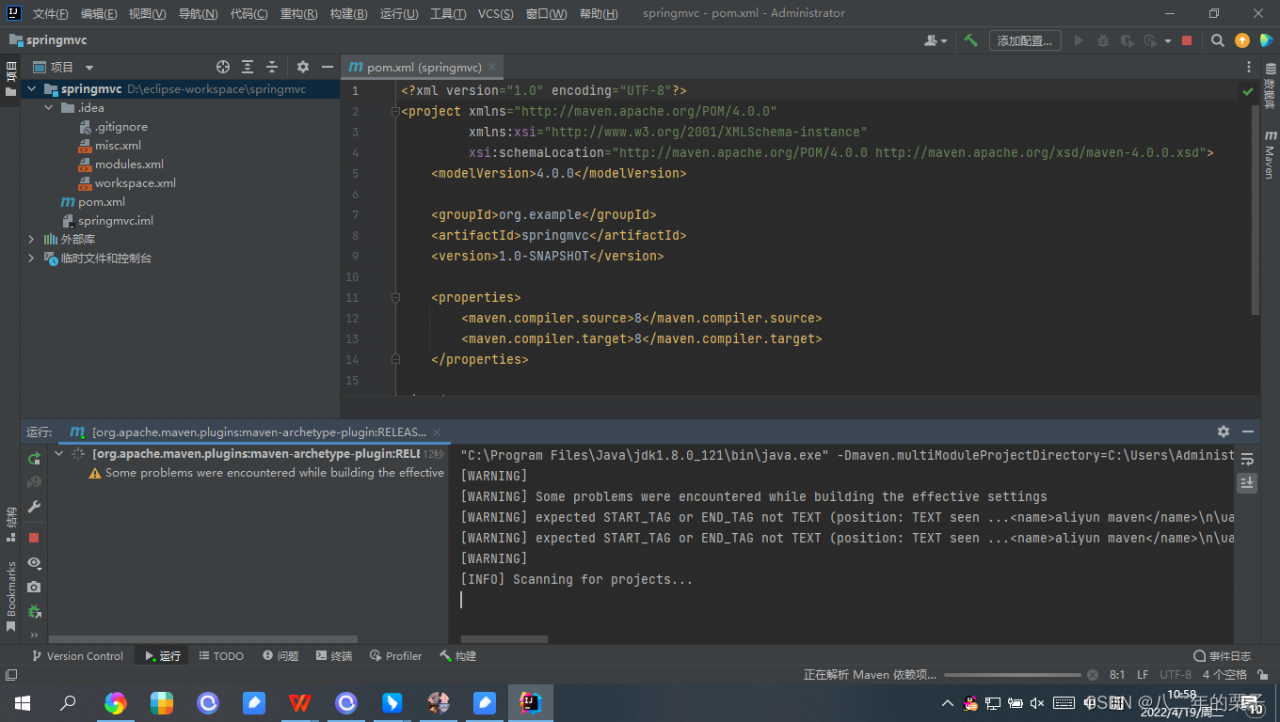Select pom.xml in the project tree
This screenshot has height=722, width=1280.
tap(101, 202)
